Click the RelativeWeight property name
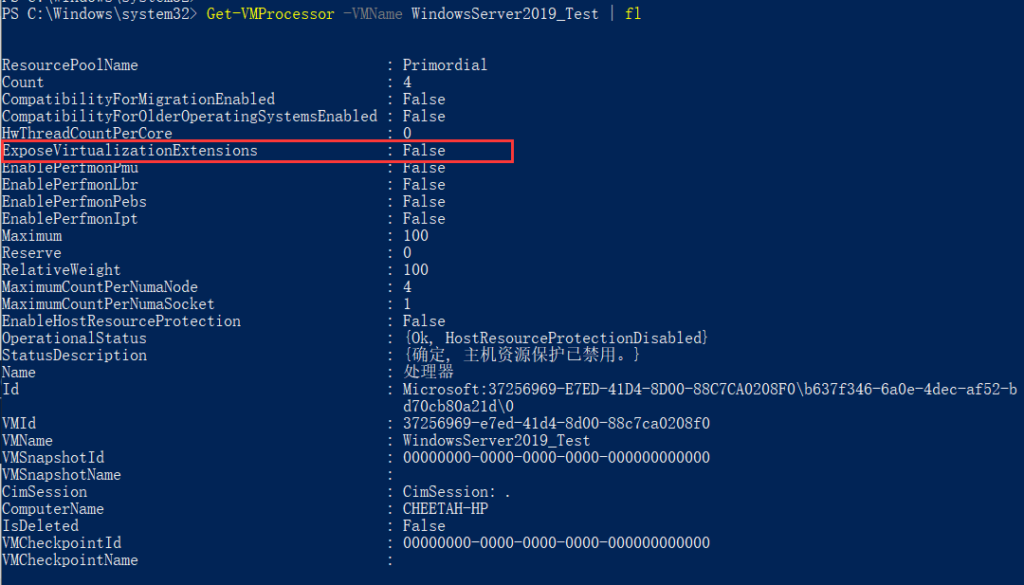The image size is (1024, 585). point(61,270)
